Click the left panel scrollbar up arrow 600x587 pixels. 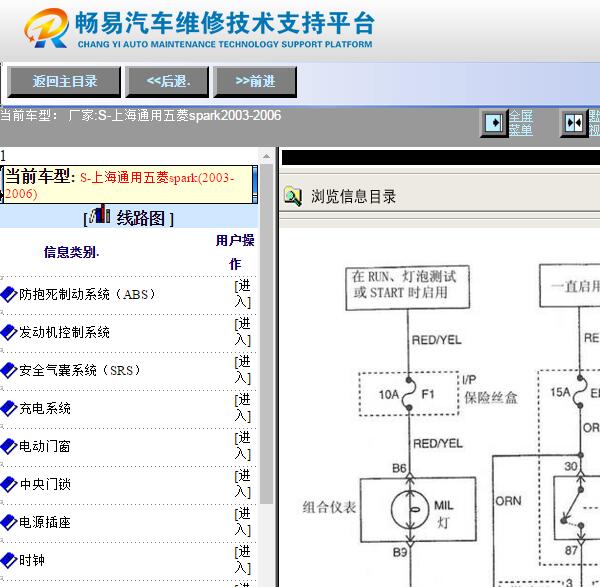(266, 156)
